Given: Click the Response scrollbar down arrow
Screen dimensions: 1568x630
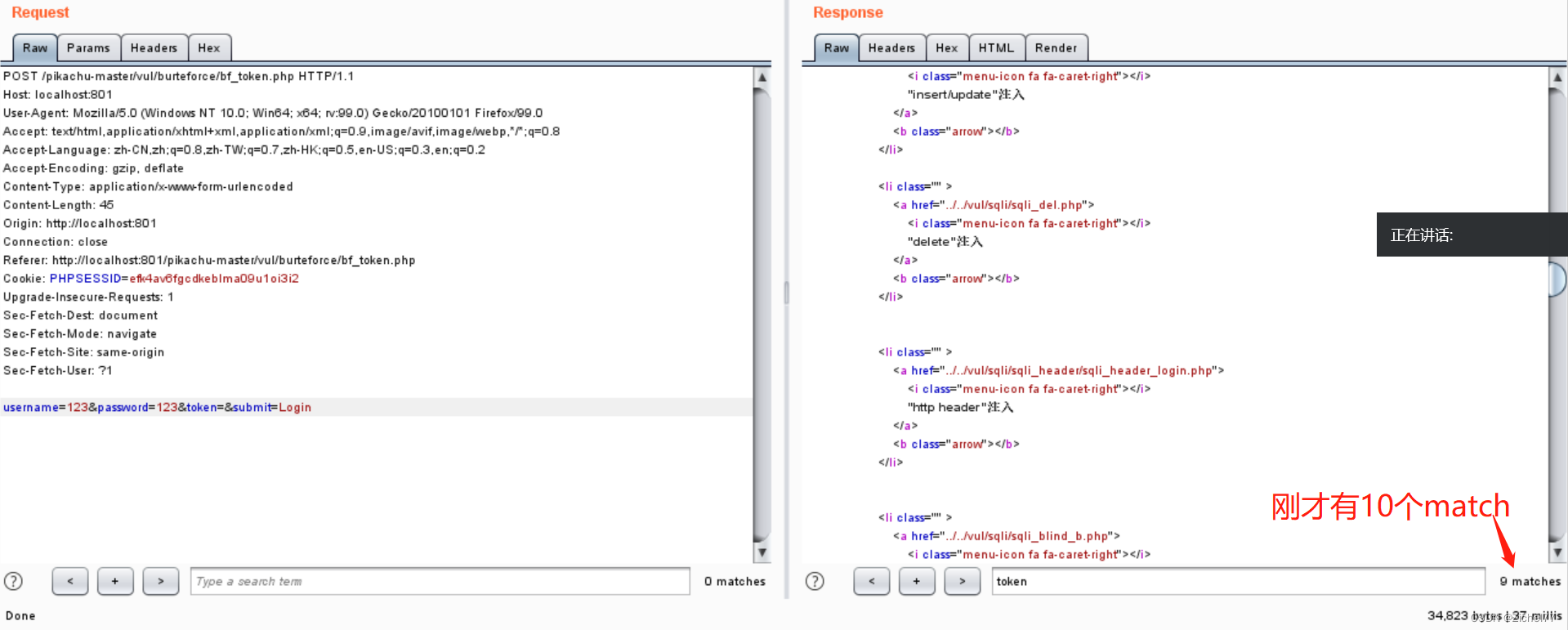Looking at the screenshot, I should 1557,552.
